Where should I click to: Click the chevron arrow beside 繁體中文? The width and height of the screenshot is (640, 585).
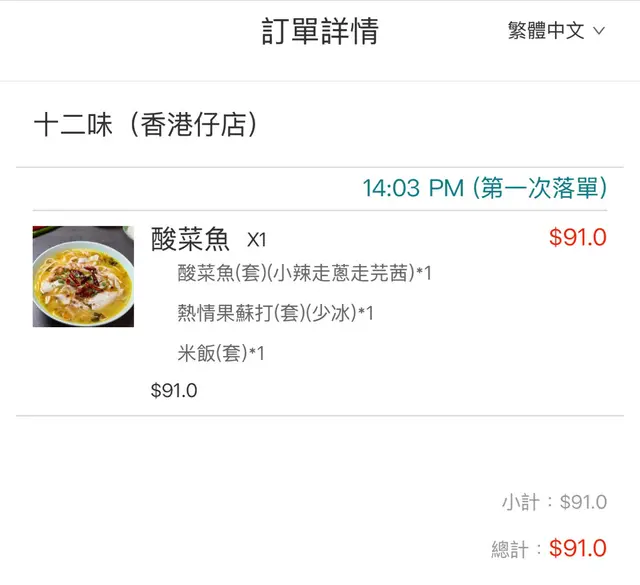coord(600,31)
